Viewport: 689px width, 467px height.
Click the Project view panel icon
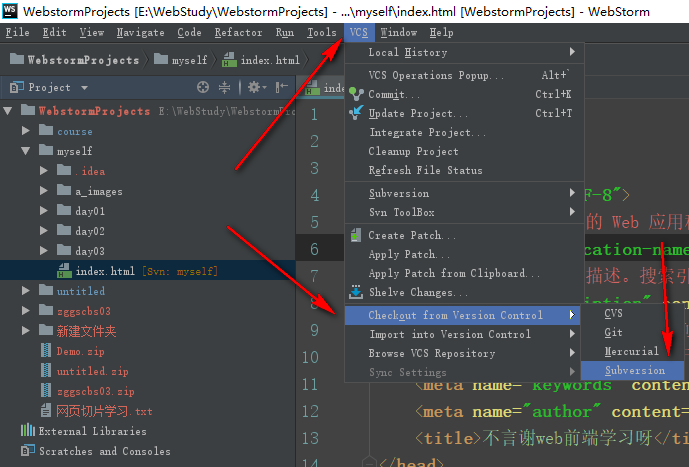tap(17, 87)
